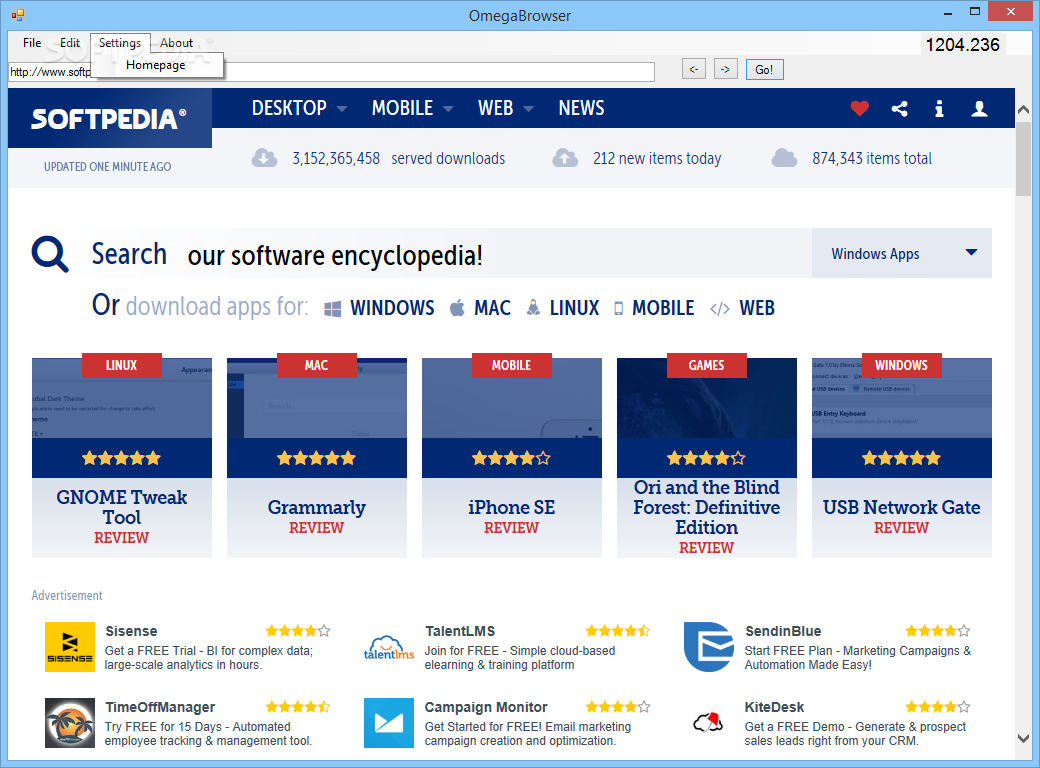The height and width of the screenshot is (768, 1040).
Task: Click the Grammarly REVIEW link
Action: pos(316,528)
